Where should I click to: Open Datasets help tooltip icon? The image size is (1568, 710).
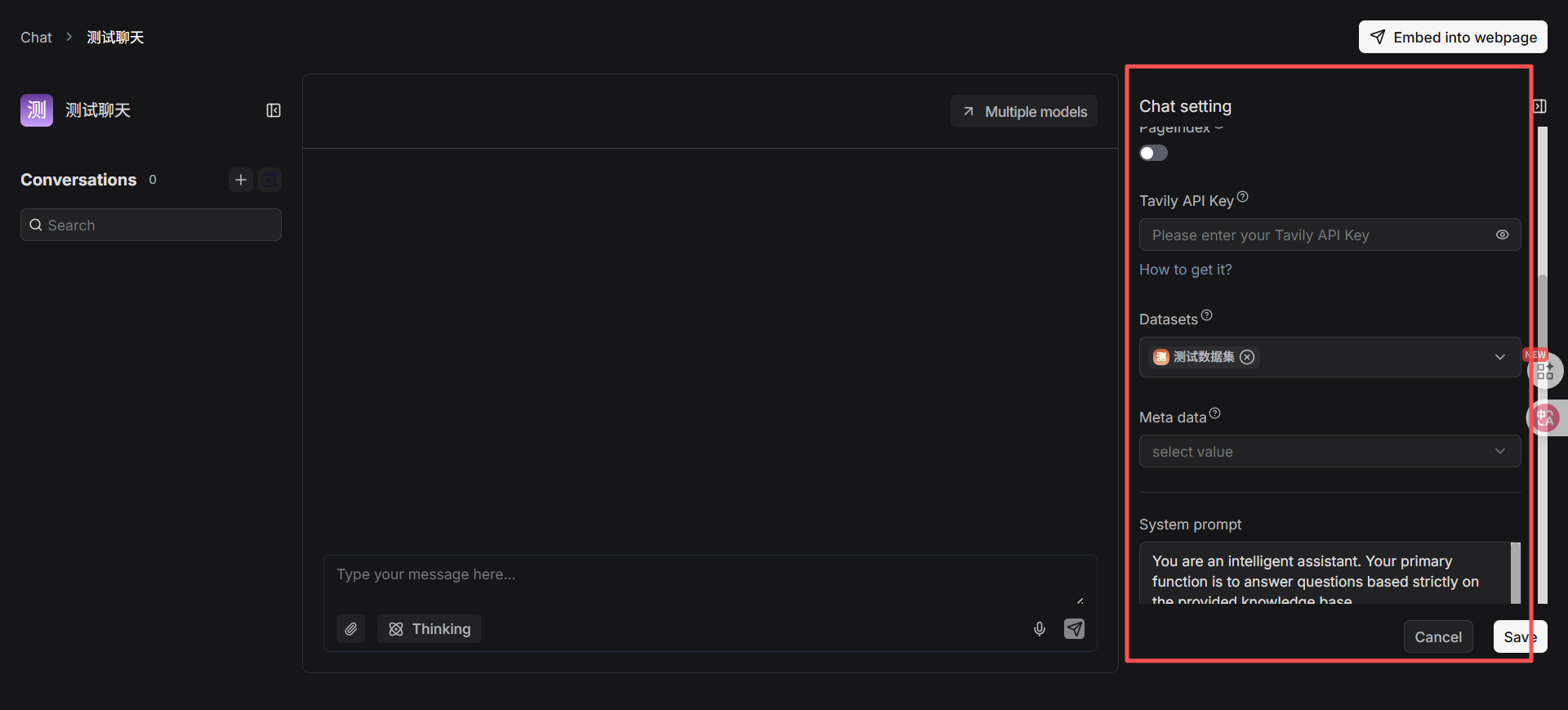coord(1206,315)
